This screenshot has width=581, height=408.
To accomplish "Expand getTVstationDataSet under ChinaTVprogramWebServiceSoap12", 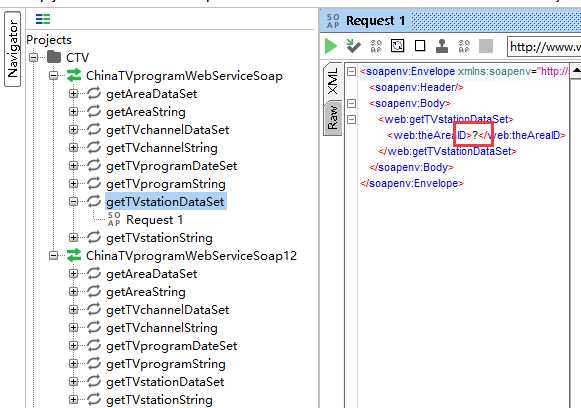I will pos(73,382).
